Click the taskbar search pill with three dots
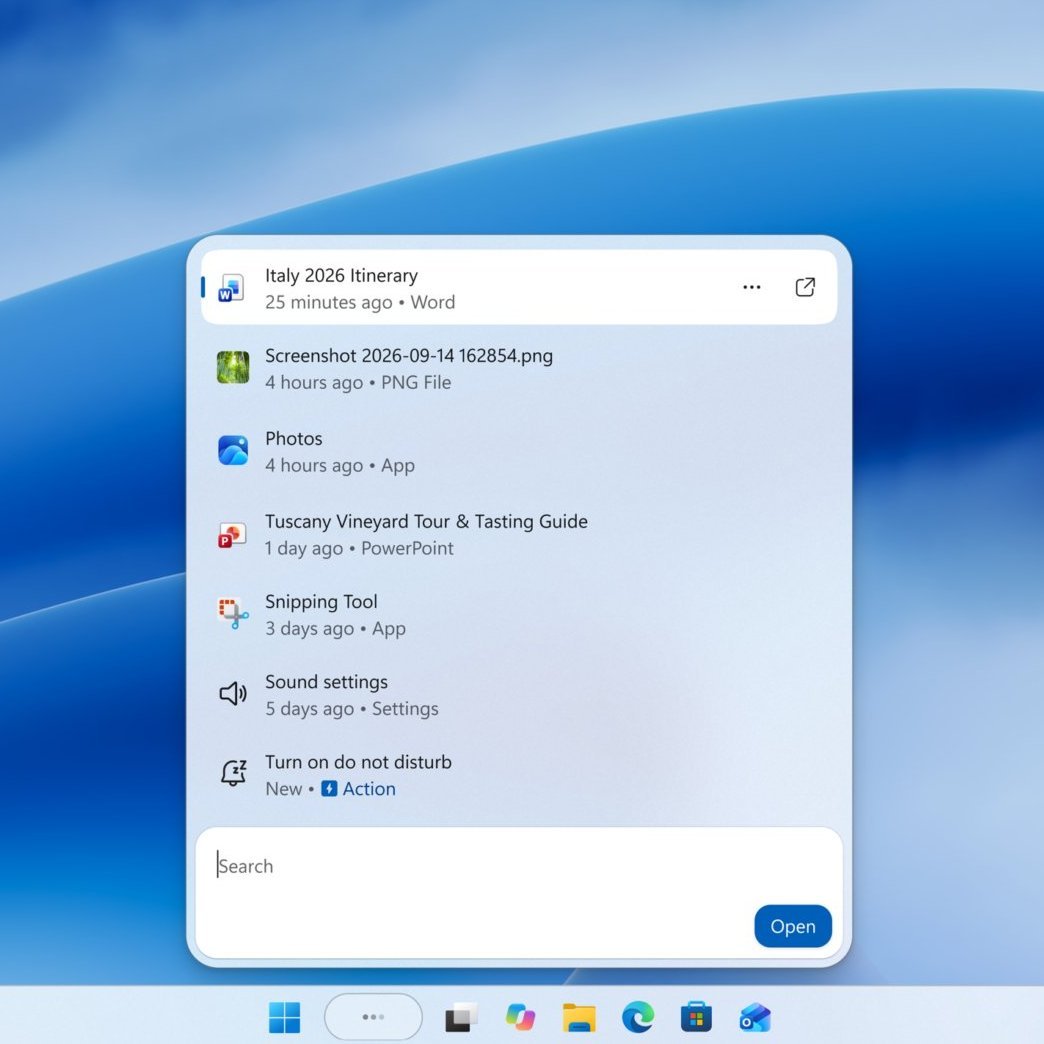Viewport: 1044px width, 1044px height. (x=373, y=1017)
